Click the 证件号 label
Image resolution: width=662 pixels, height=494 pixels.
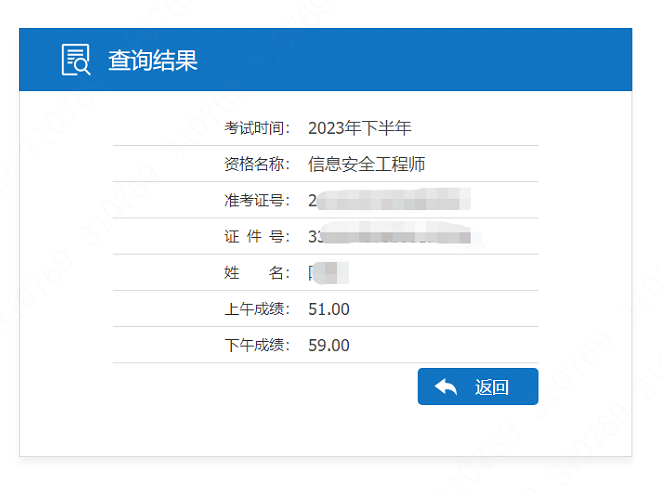click(257, 236)
